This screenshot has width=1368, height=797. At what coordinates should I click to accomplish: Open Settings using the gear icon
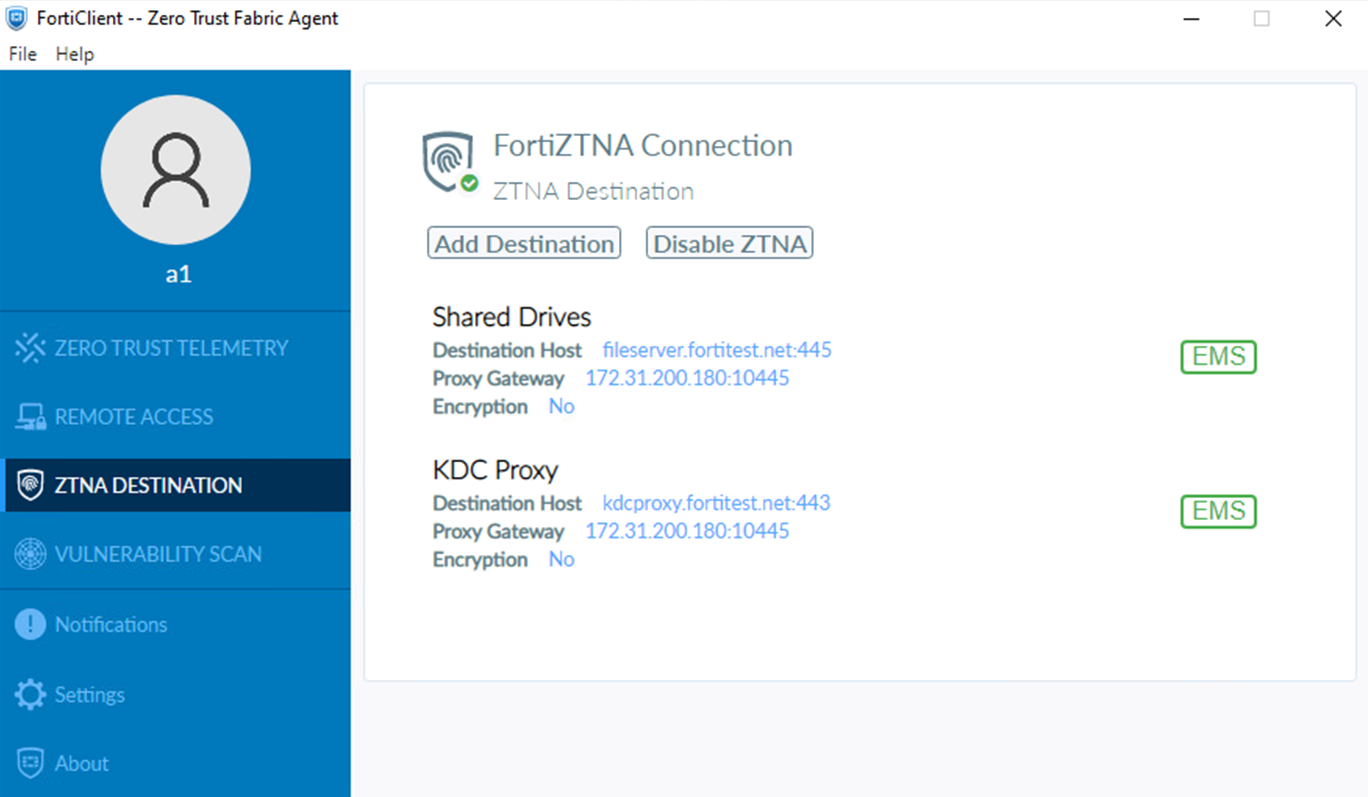[31, 694]
